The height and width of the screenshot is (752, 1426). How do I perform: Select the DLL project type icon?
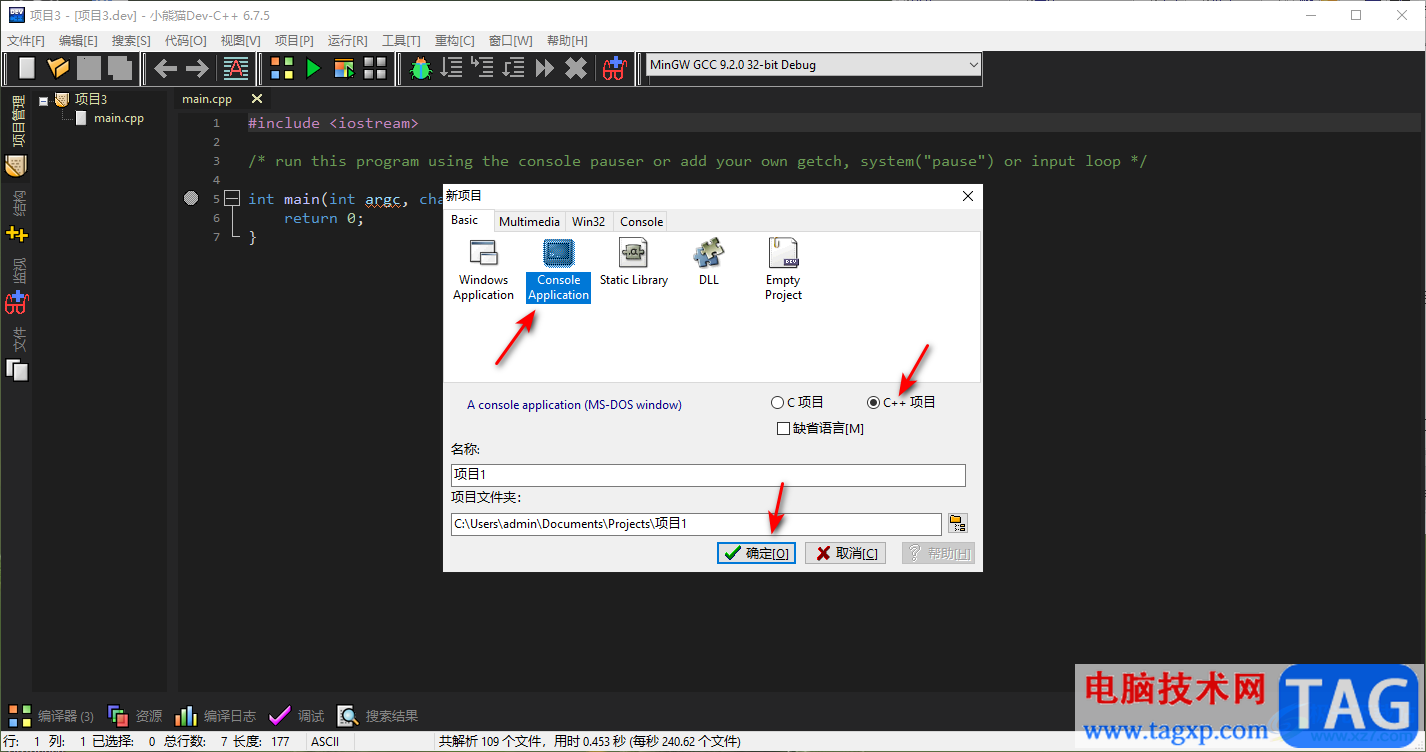tap(709, 263)
